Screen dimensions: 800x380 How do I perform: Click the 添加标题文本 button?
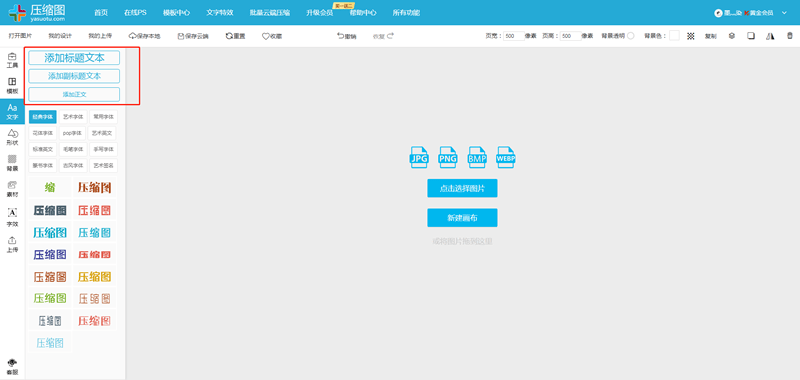pyautogui.click(x=74, y=58)
